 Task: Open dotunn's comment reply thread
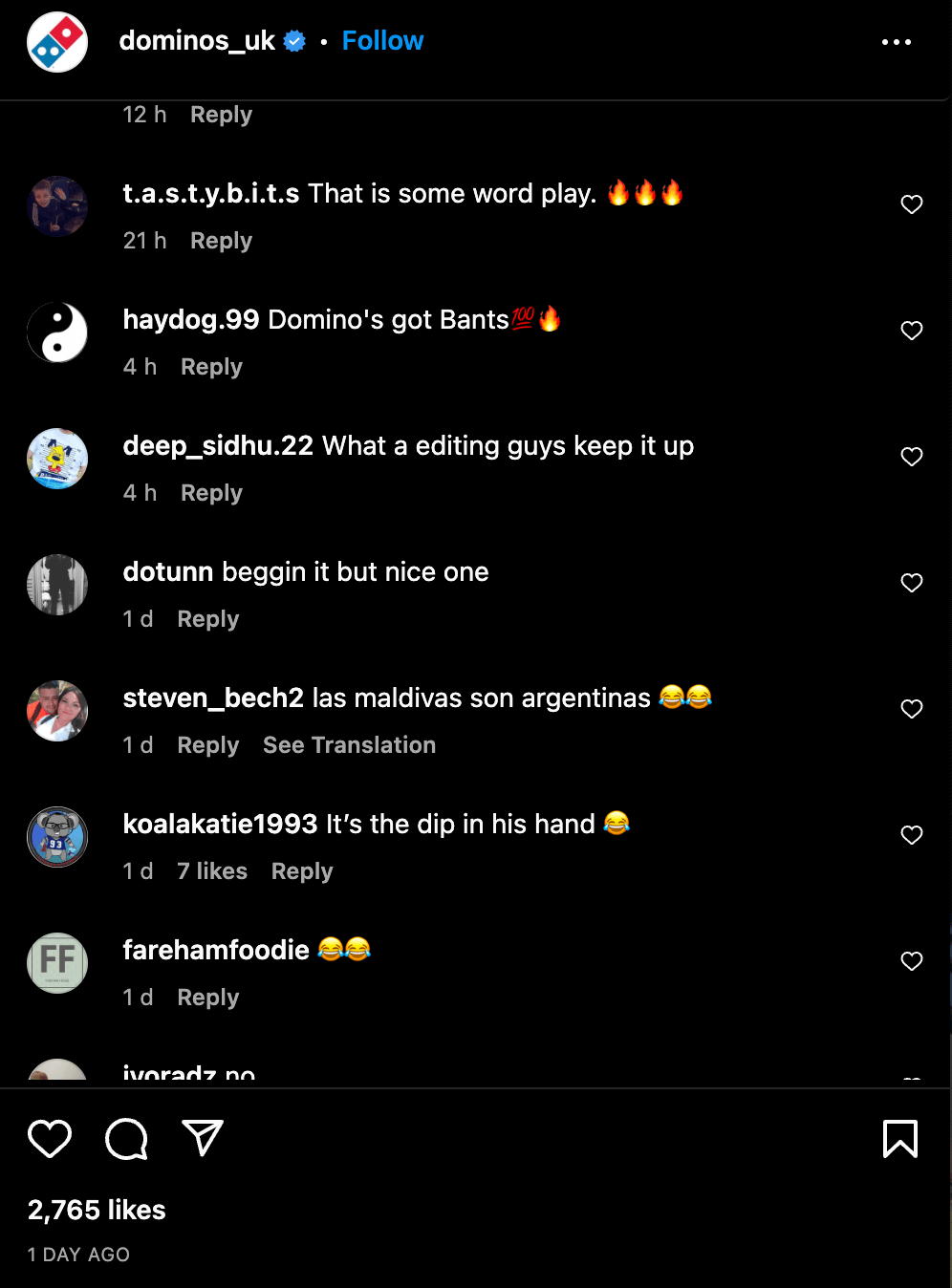(207, 618)
